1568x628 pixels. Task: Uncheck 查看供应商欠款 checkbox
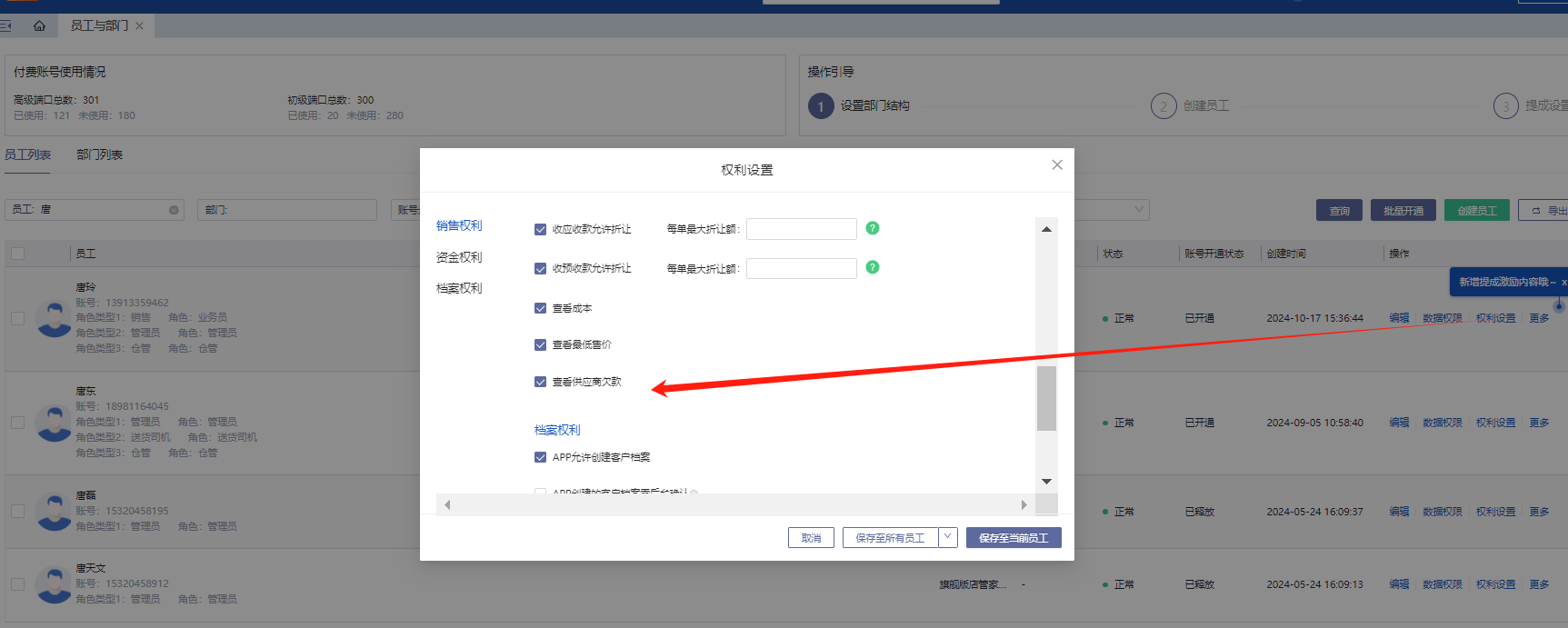click(x=540, y=382)
